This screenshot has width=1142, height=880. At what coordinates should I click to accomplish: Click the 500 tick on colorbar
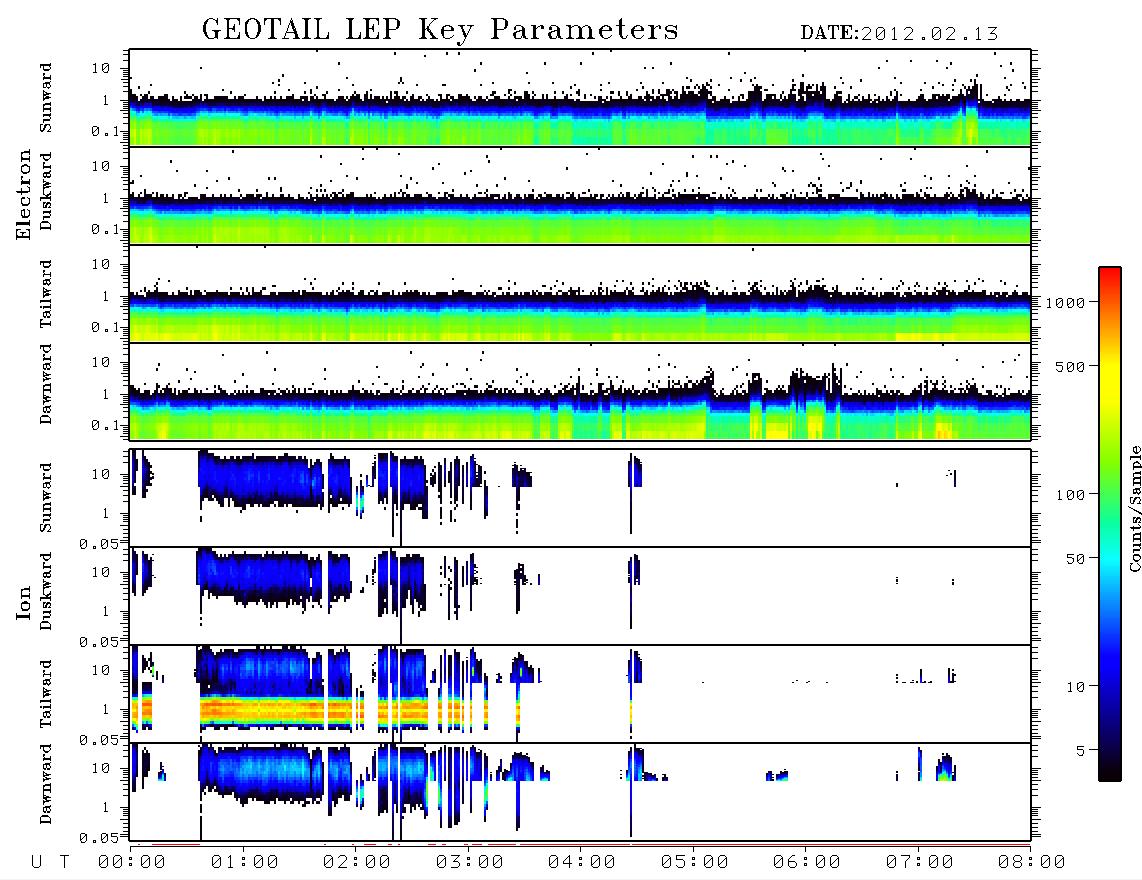1070,366
